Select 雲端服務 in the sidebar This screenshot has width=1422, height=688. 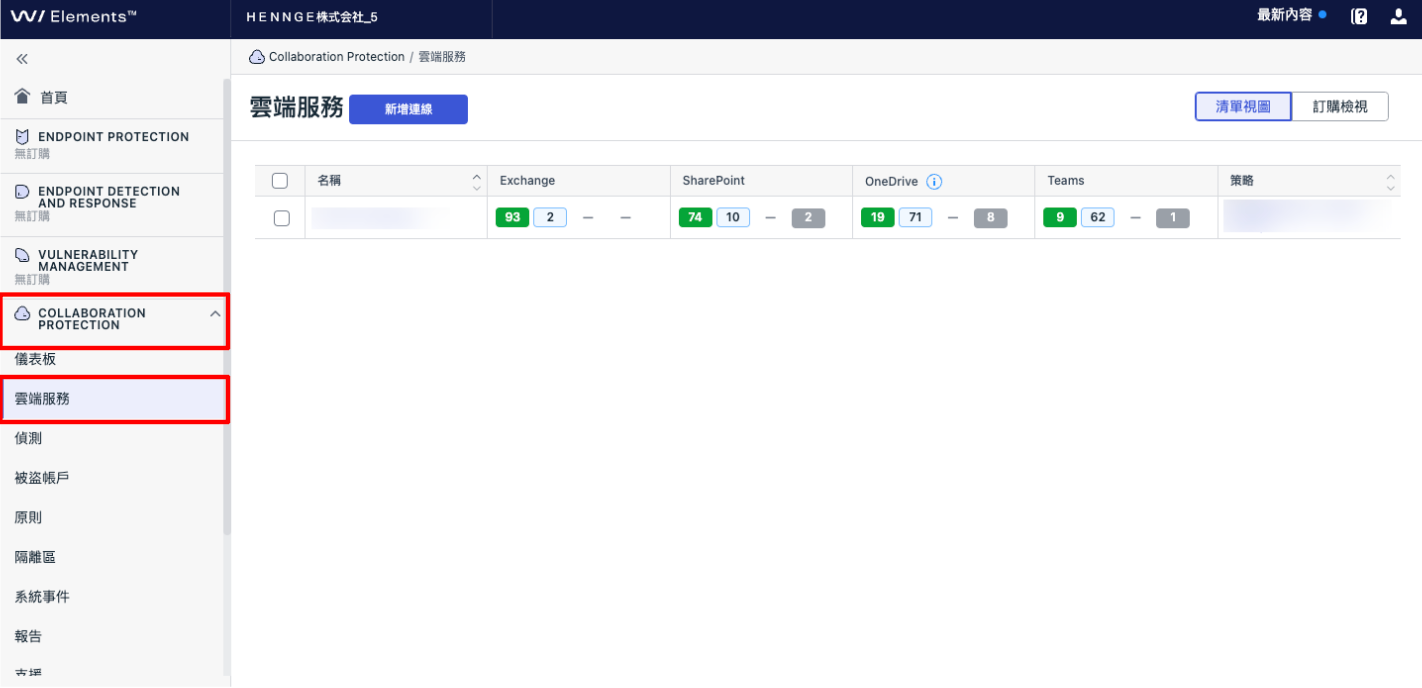coord(113,399)
